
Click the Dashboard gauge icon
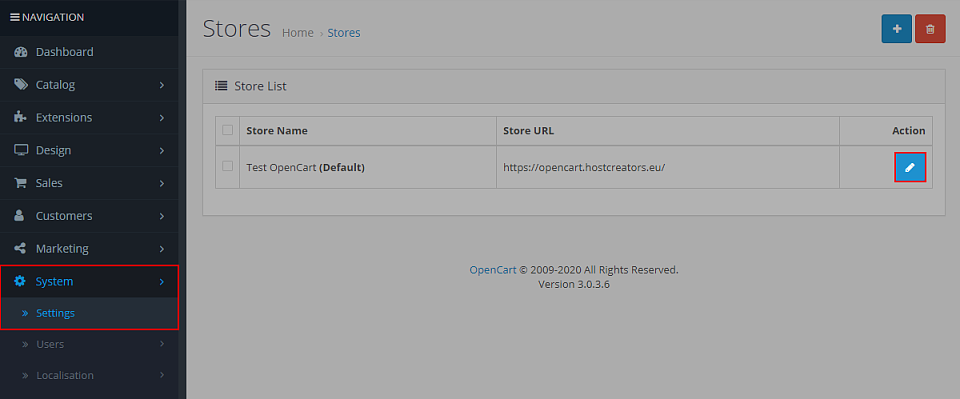click(21, 52)
